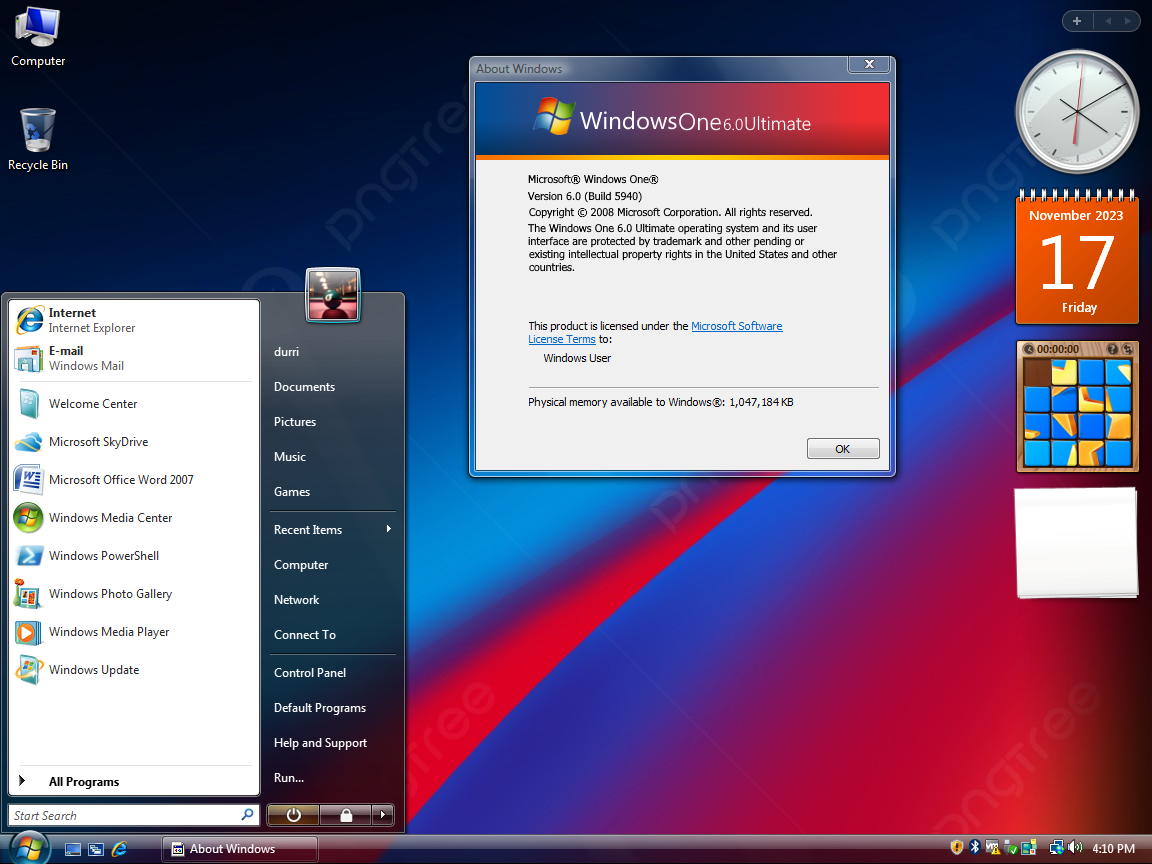Launch Internet Explorer from Start menu
This screenshot has height=864, width=1152.
[x=135, y=320]
